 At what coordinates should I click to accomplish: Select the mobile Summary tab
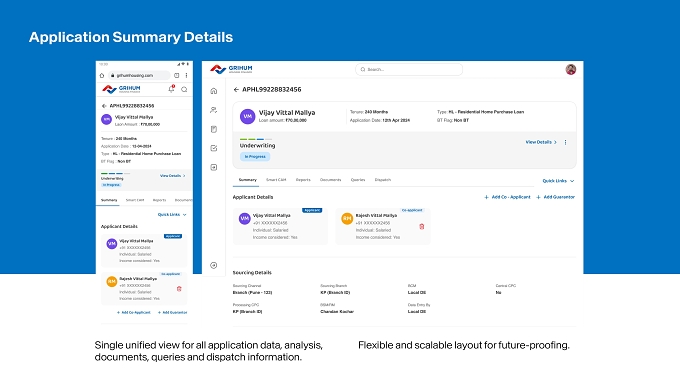(x=109, y=200)
